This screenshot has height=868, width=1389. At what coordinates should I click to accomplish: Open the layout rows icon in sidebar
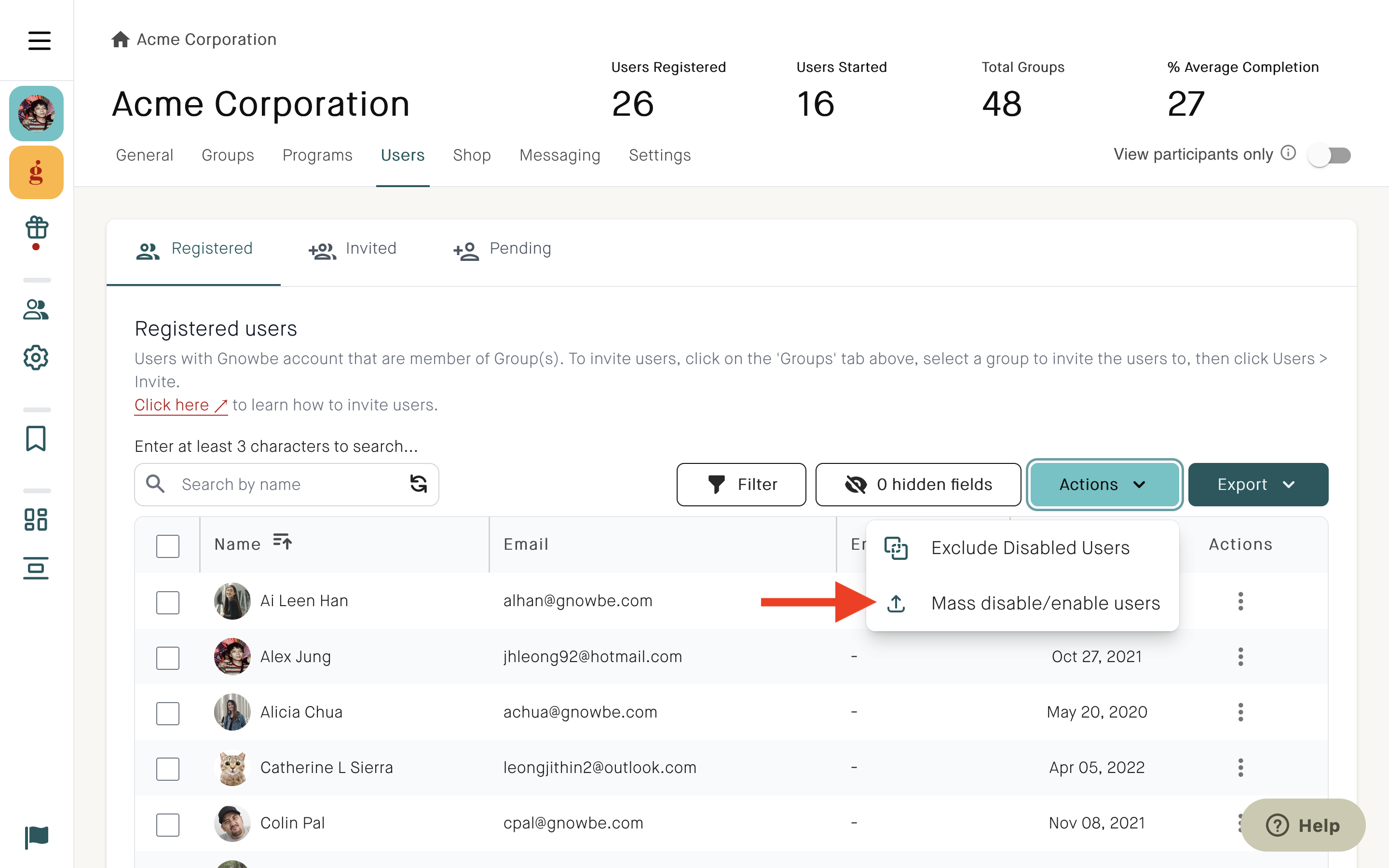click(x=36, y=569)
